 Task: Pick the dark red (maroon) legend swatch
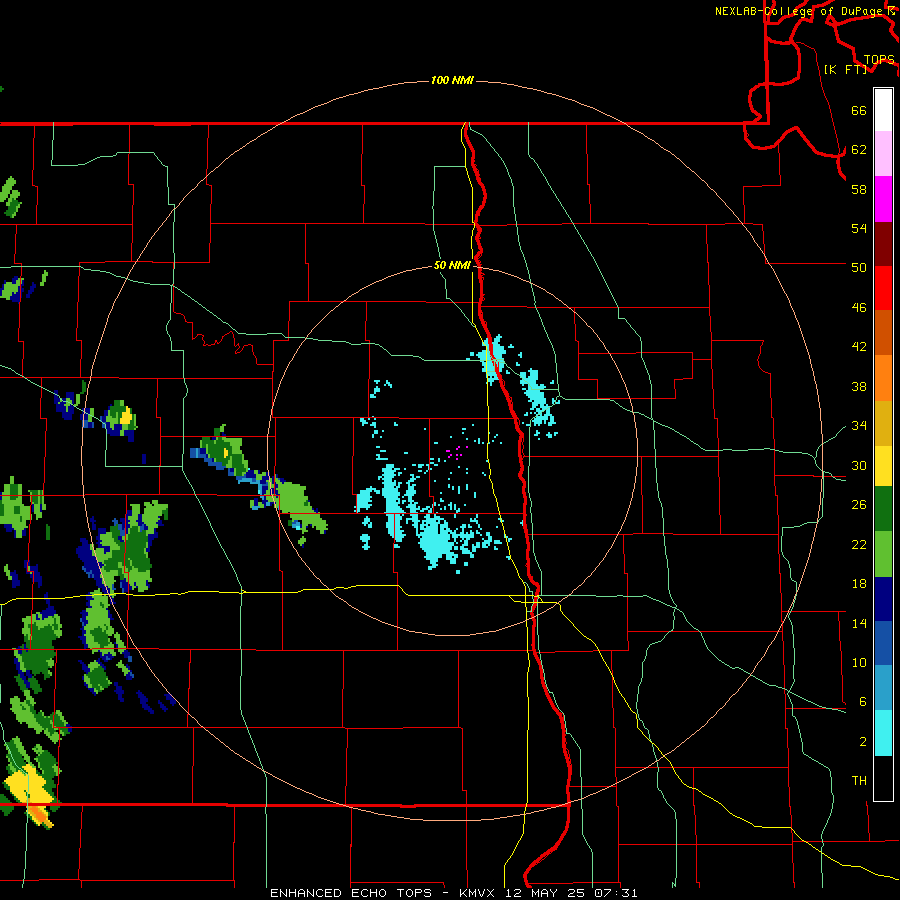(883, 243)
